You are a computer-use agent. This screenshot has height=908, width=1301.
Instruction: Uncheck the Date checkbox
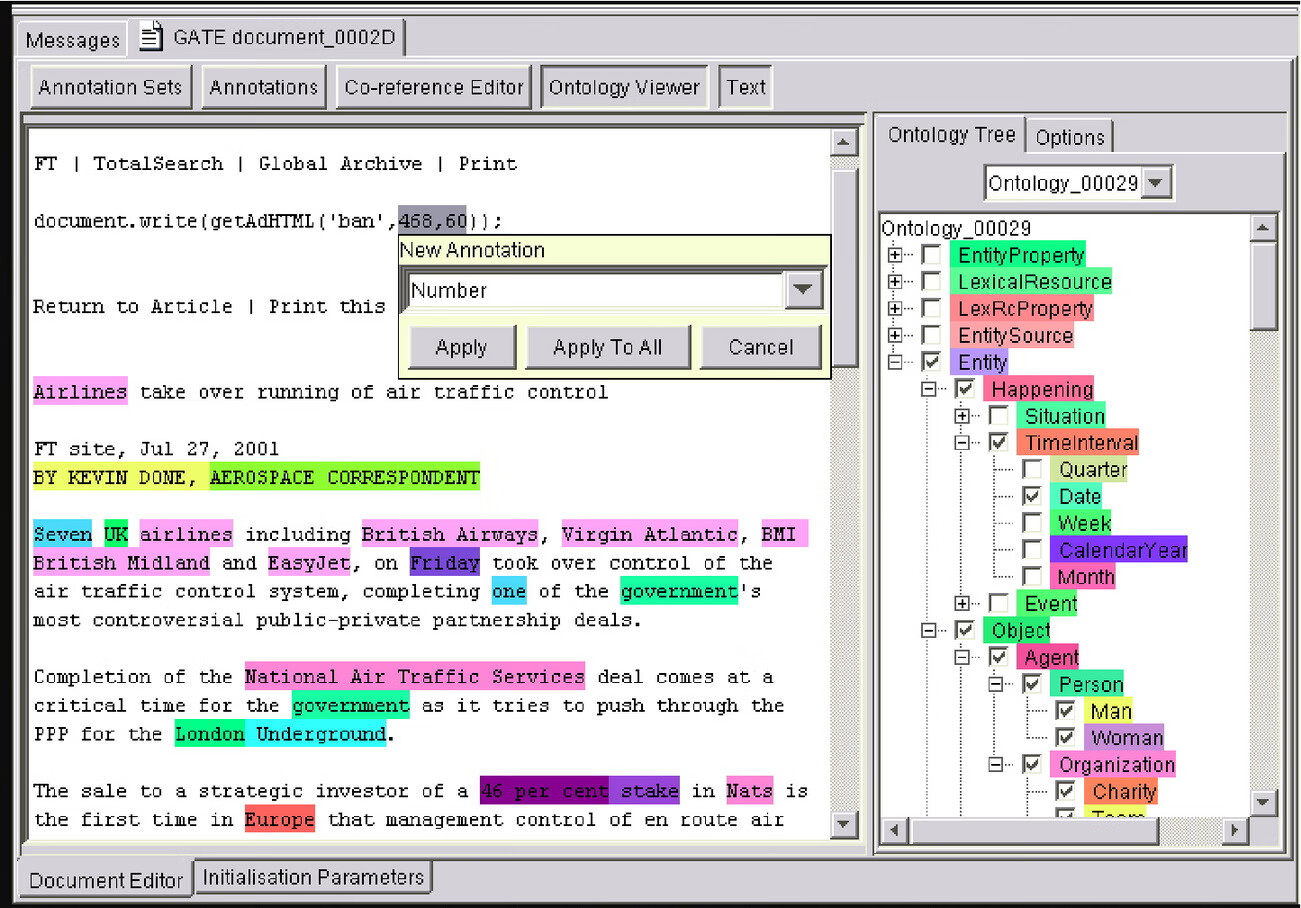1032,496
